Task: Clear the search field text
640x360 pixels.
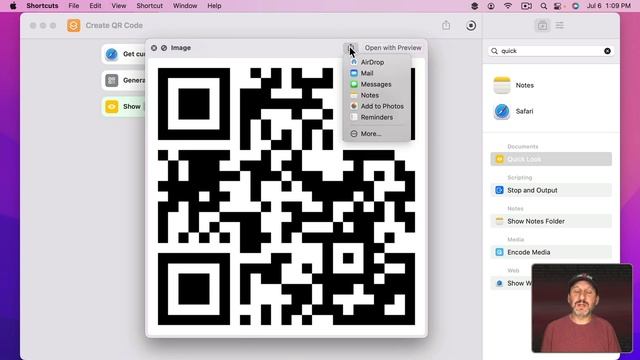Action: (x=607, y=51)
